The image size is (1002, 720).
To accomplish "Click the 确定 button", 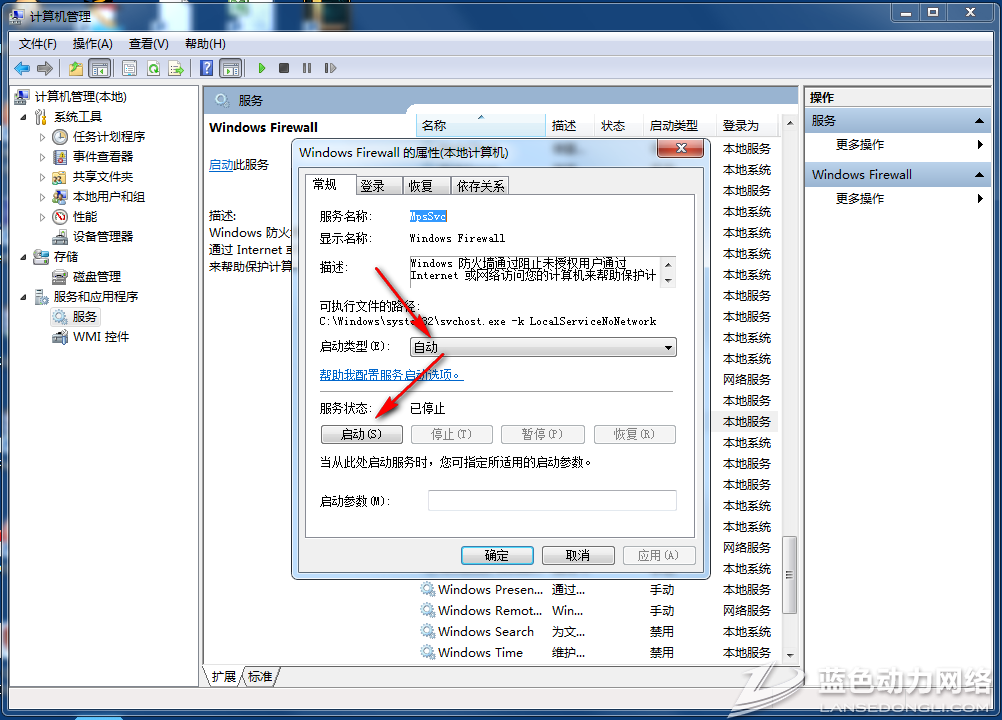I will coord(497,555).
